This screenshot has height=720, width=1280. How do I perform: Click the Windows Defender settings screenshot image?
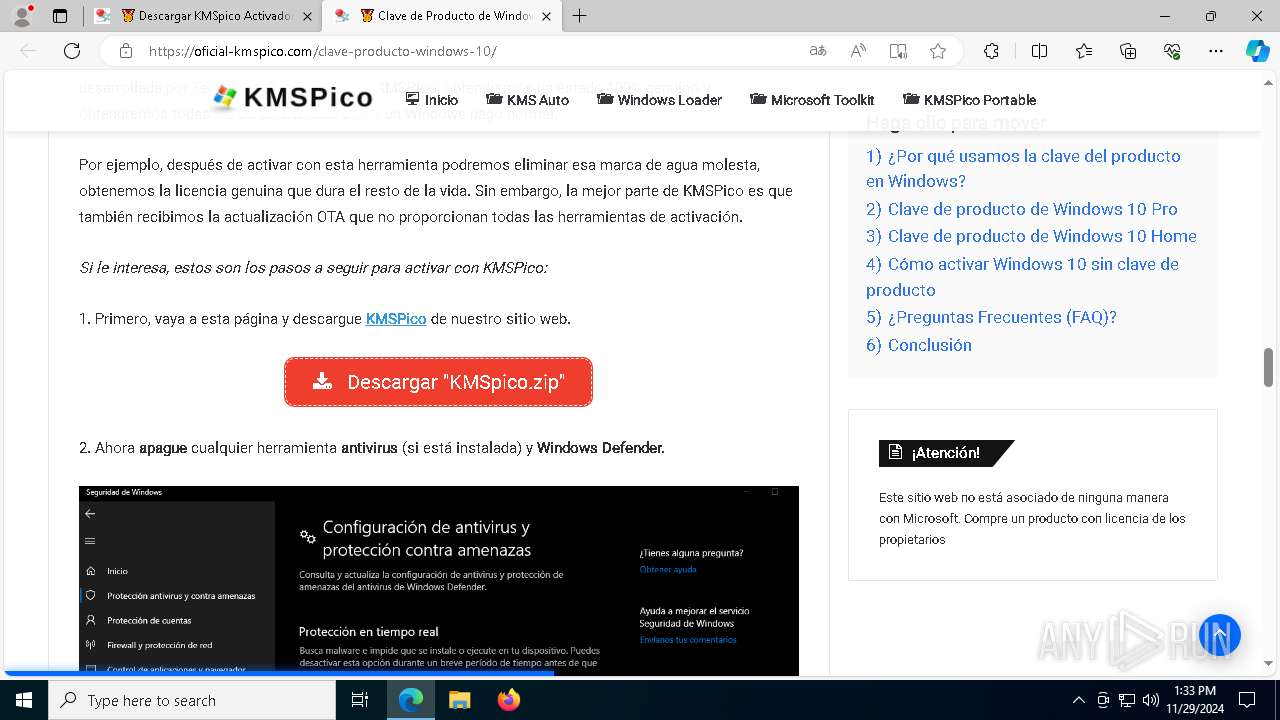click(439, 580)
